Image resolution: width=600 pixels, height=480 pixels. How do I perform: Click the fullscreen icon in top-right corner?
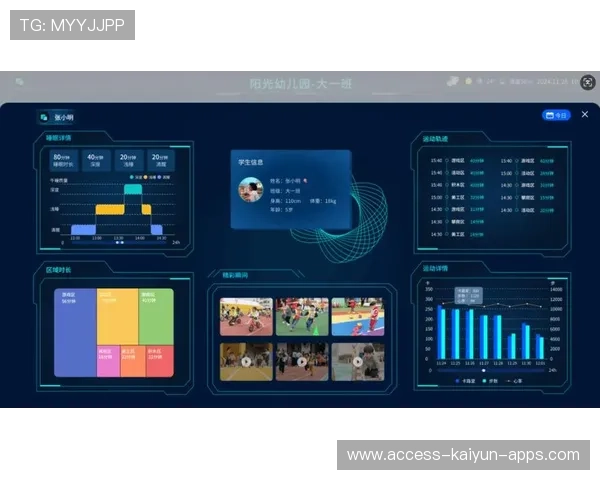click(588, 82)
